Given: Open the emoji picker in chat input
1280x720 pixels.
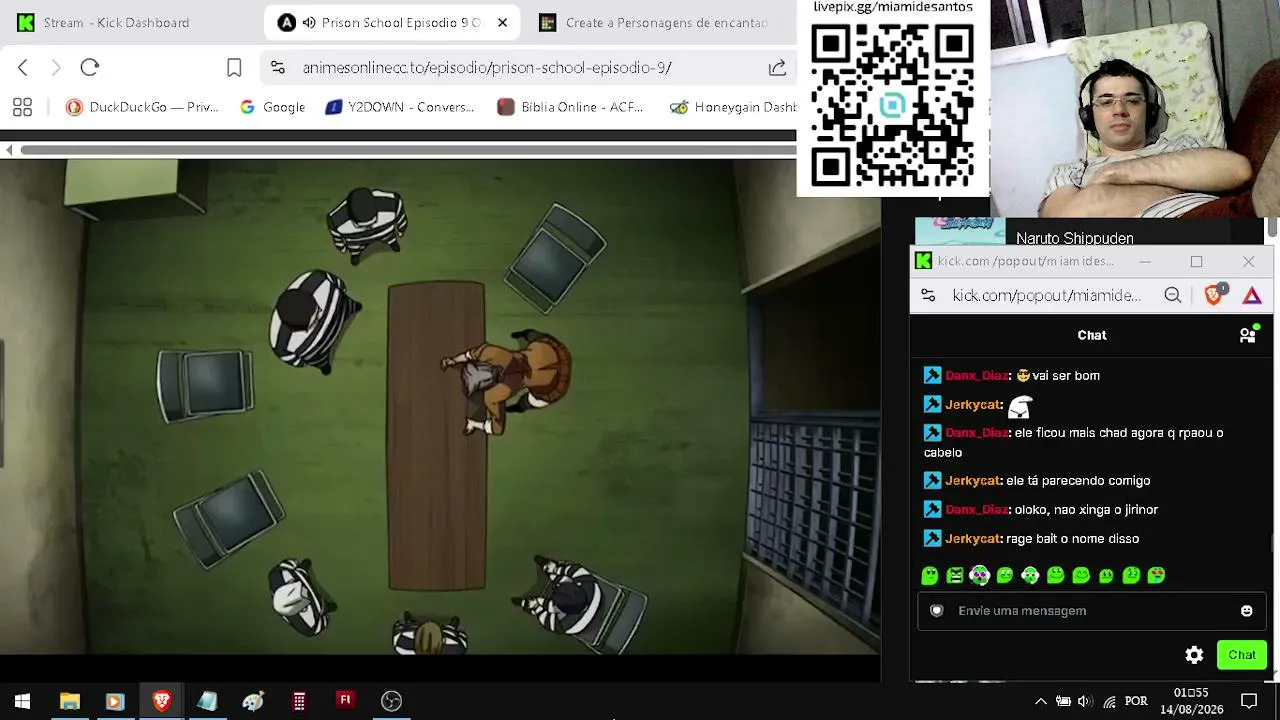Looking at the screenshot, I should coord(1246,611).
